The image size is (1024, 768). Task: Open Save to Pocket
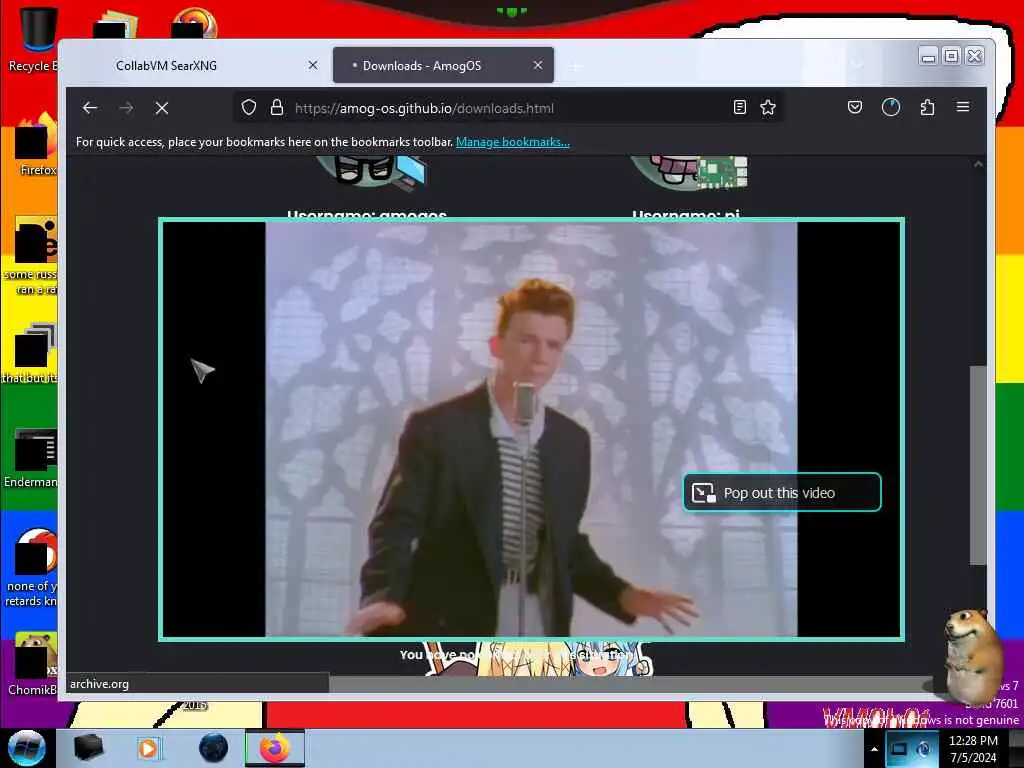pyautogui.click(x=855, y=107)
